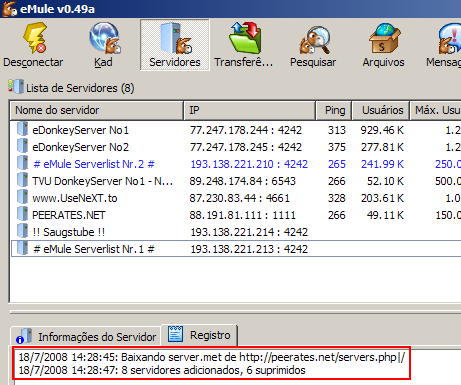Click IP 77.247.178.244 : 4242
The height and width of the screenshot is (385, 461).
click(246, 130)
